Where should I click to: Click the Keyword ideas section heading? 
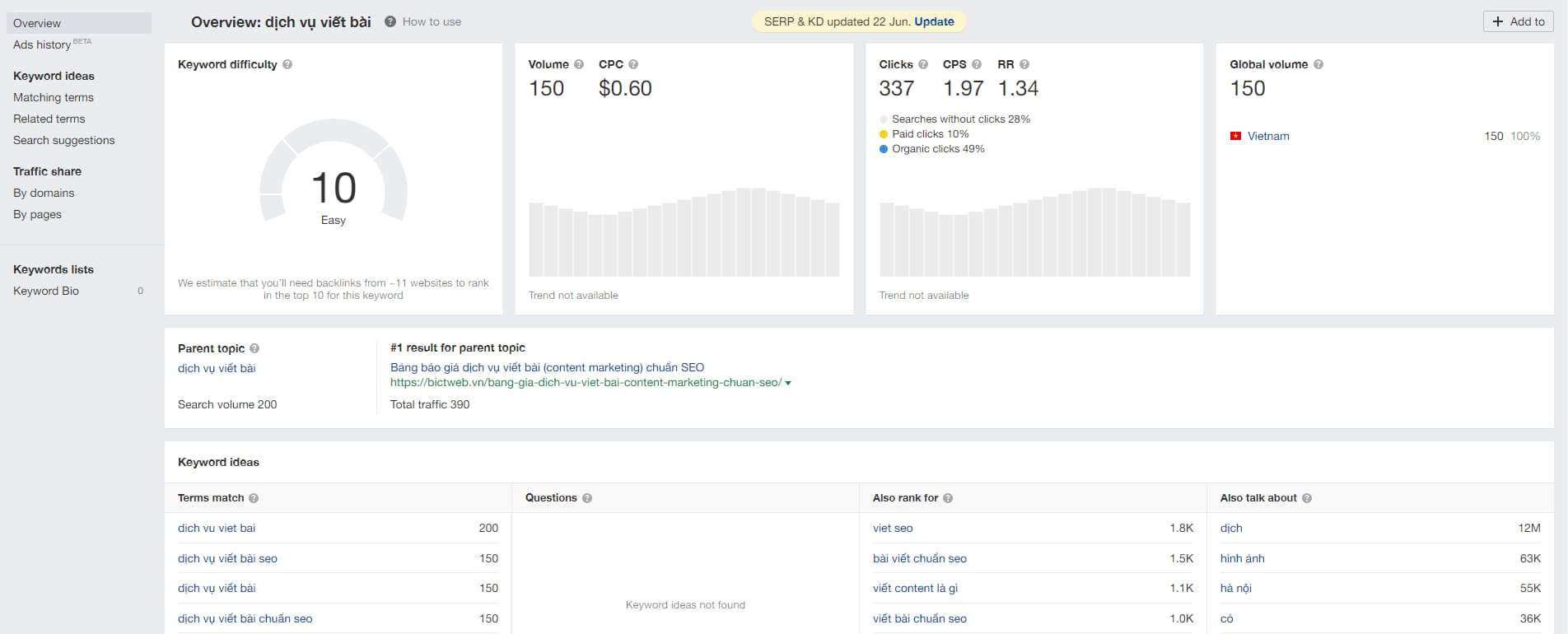(x=218, y=462)
